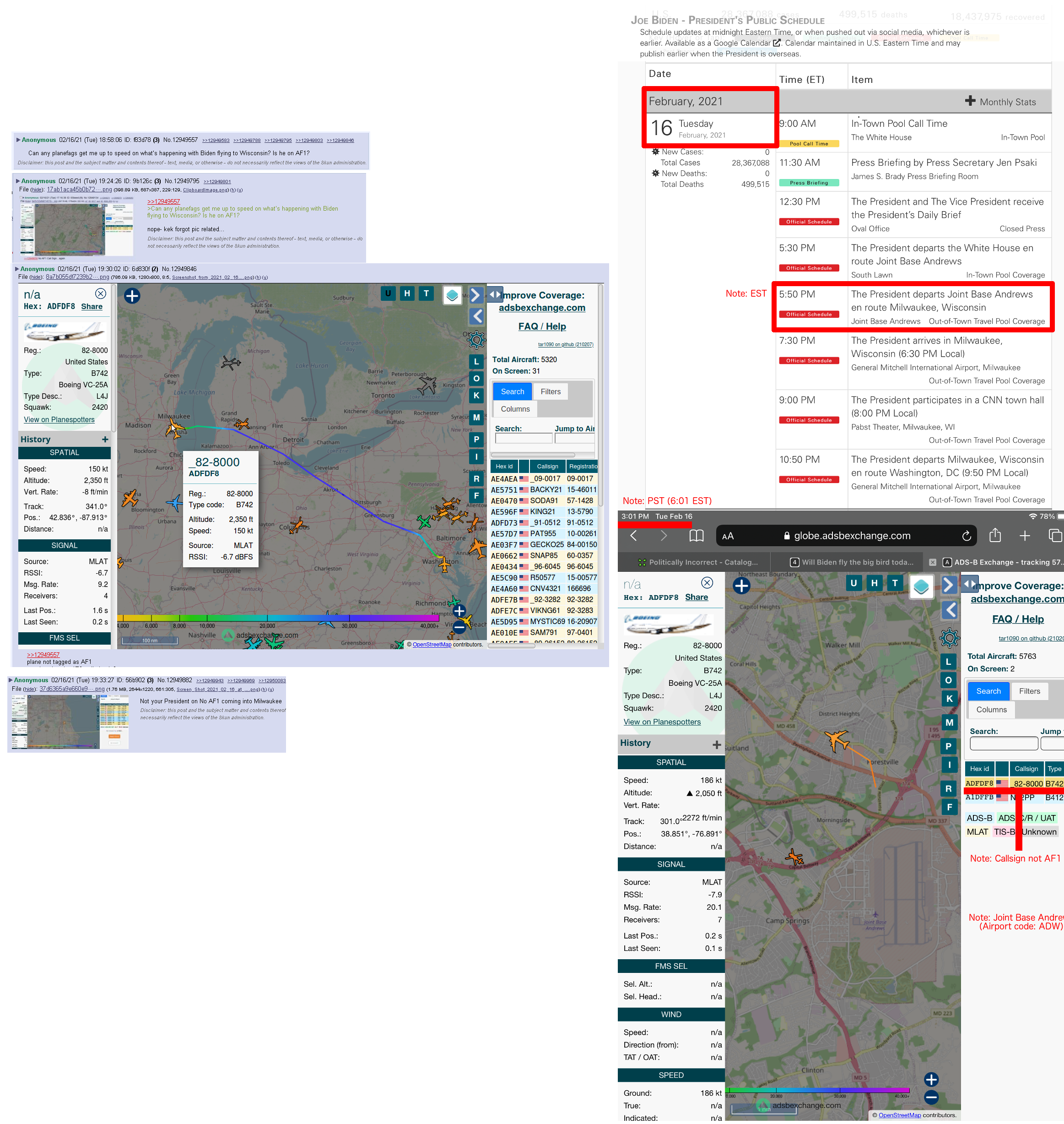
Task: Go forward in iPad Safari
Action: click(664, 536)
